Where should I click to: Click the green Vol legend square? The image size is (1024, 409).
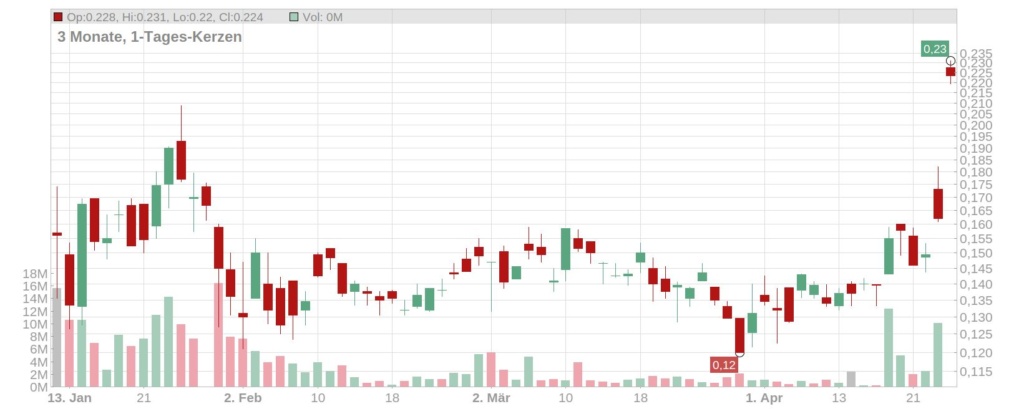click(x=292, y=17)
